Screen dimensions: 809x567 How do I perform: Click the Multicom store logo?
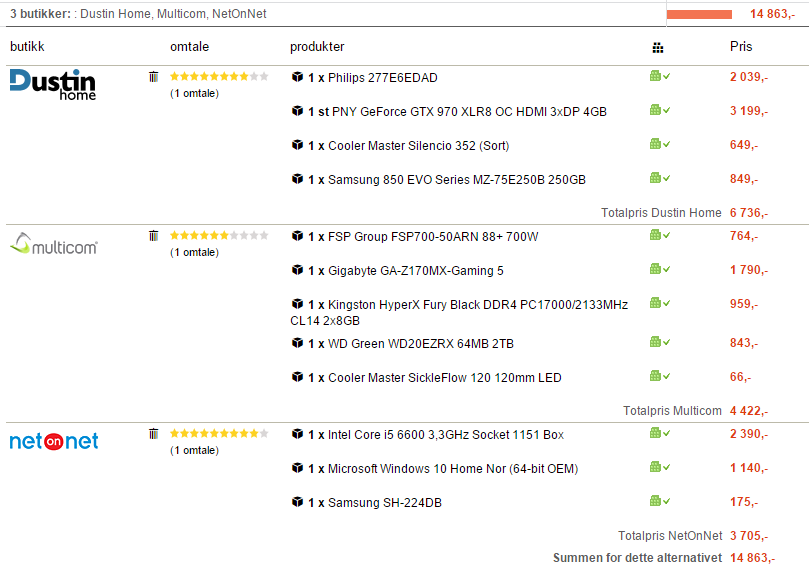(54, 244)
